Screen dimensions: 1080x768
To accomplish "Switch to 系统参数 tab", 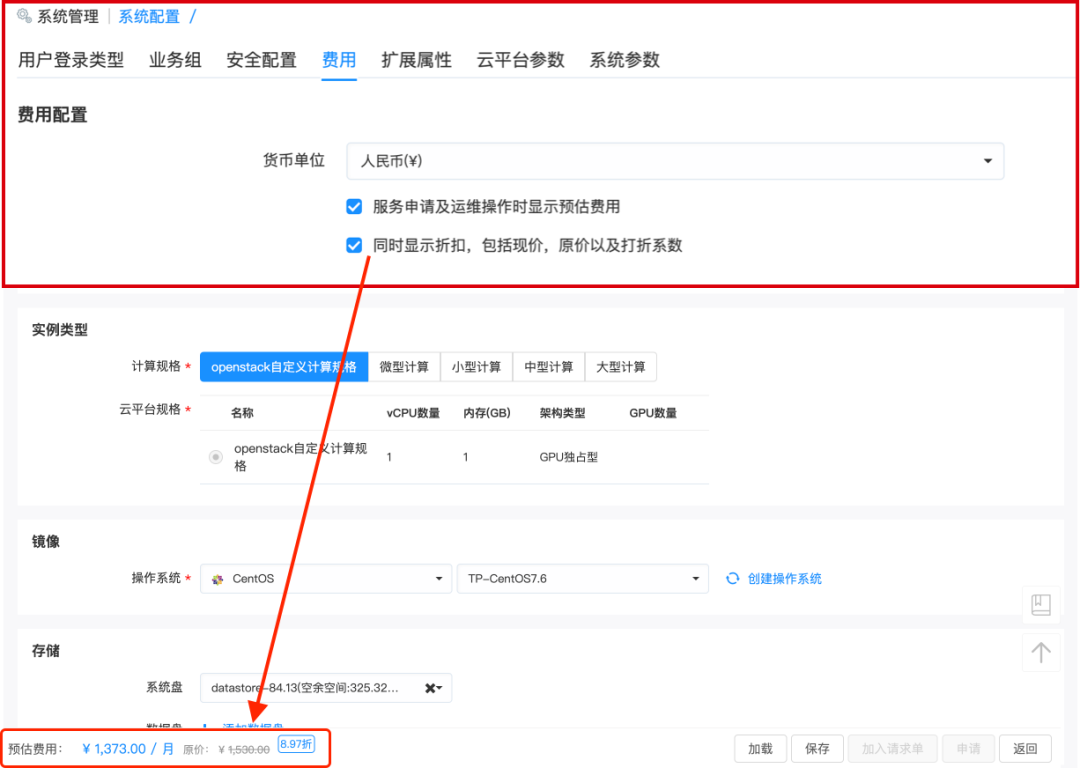I will pyautogui.click(x=625, y=60).
